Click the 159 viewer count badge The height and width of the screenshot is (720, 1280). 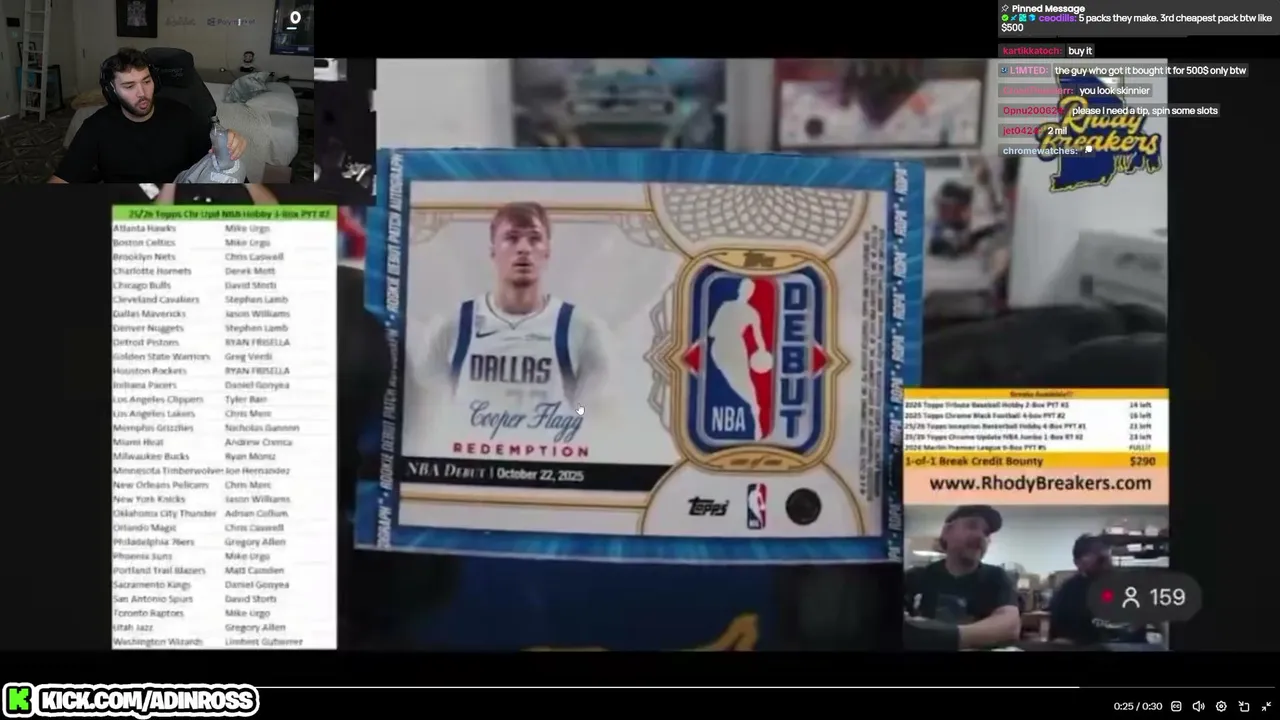1145,597
